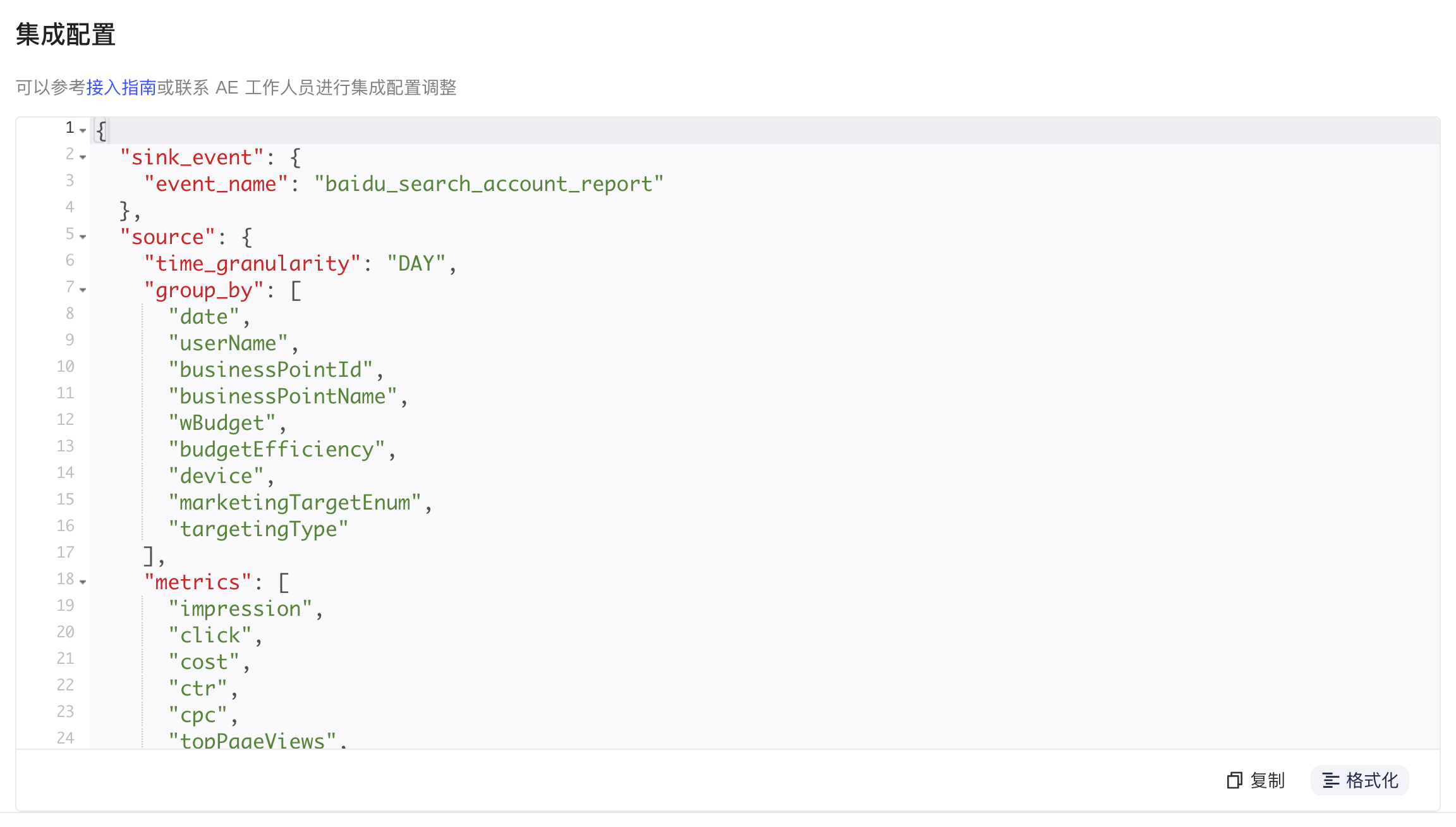Click the 集成配置 heading
Image resolution: width=1456 pixels, height=827 pixels.
click(x=66, y=34)
